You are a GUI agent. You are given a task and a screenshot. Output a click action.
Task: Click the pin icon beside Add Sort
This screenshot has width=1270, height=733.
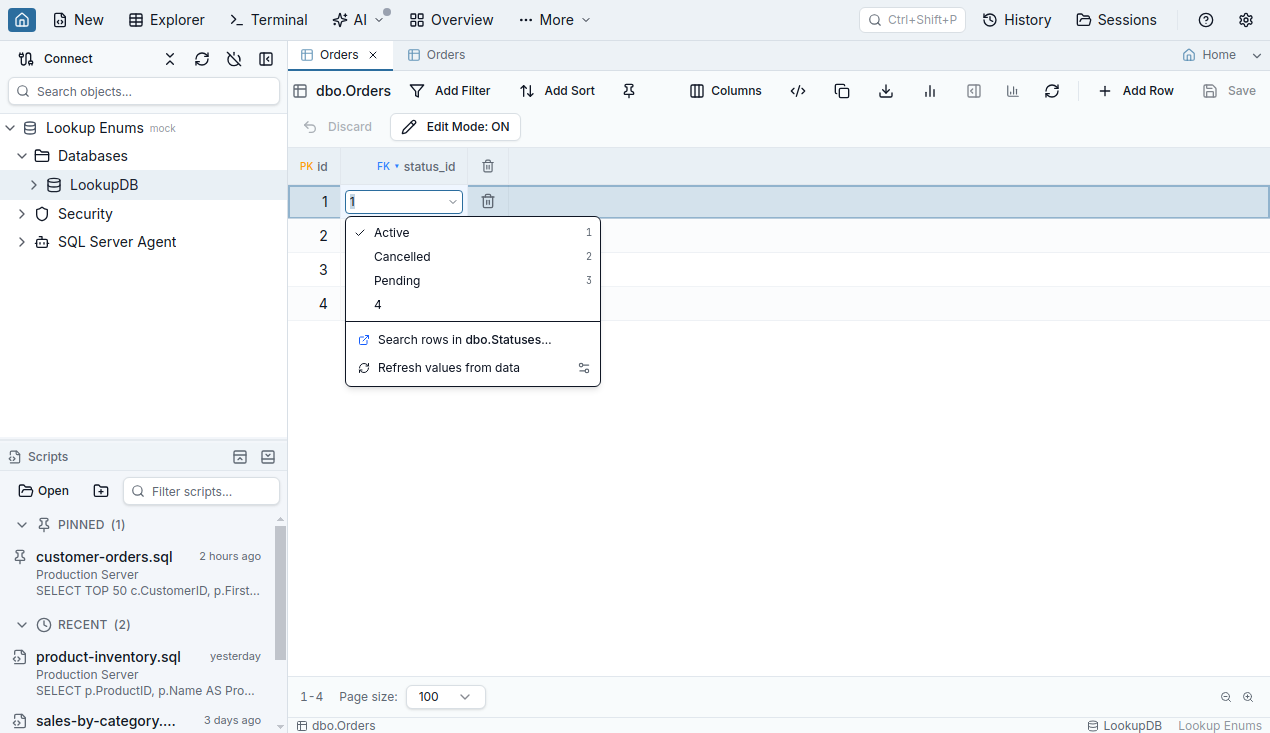(x=629, y=91)
